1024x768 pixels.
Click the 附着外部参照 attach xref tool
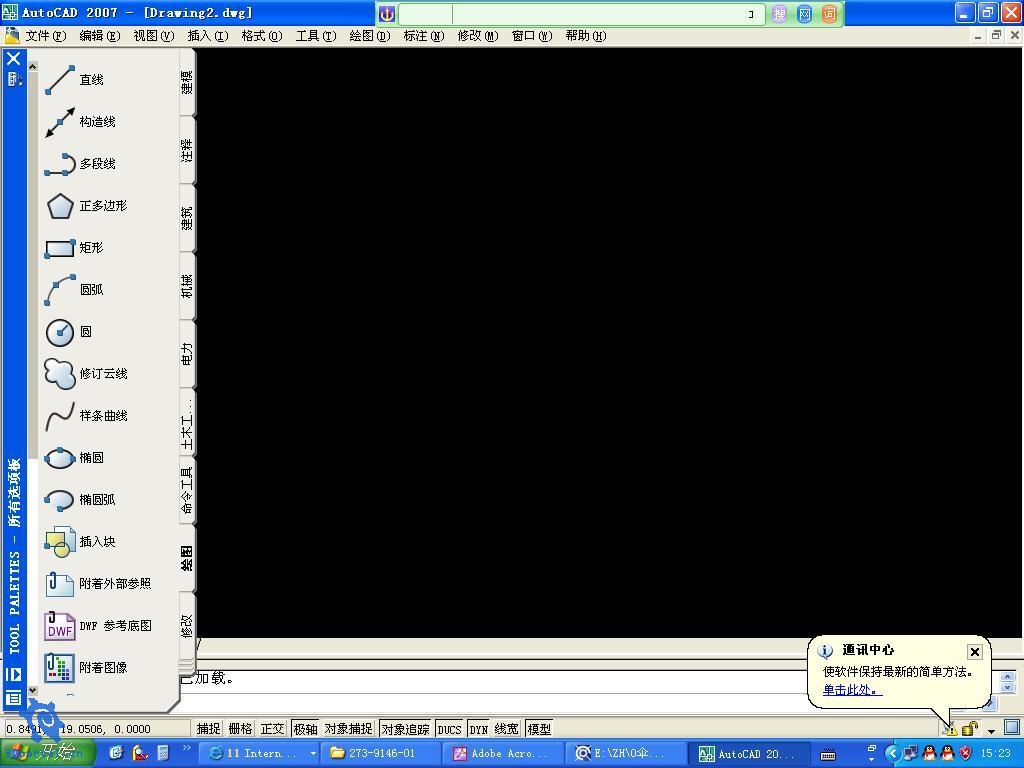[98, 584]
